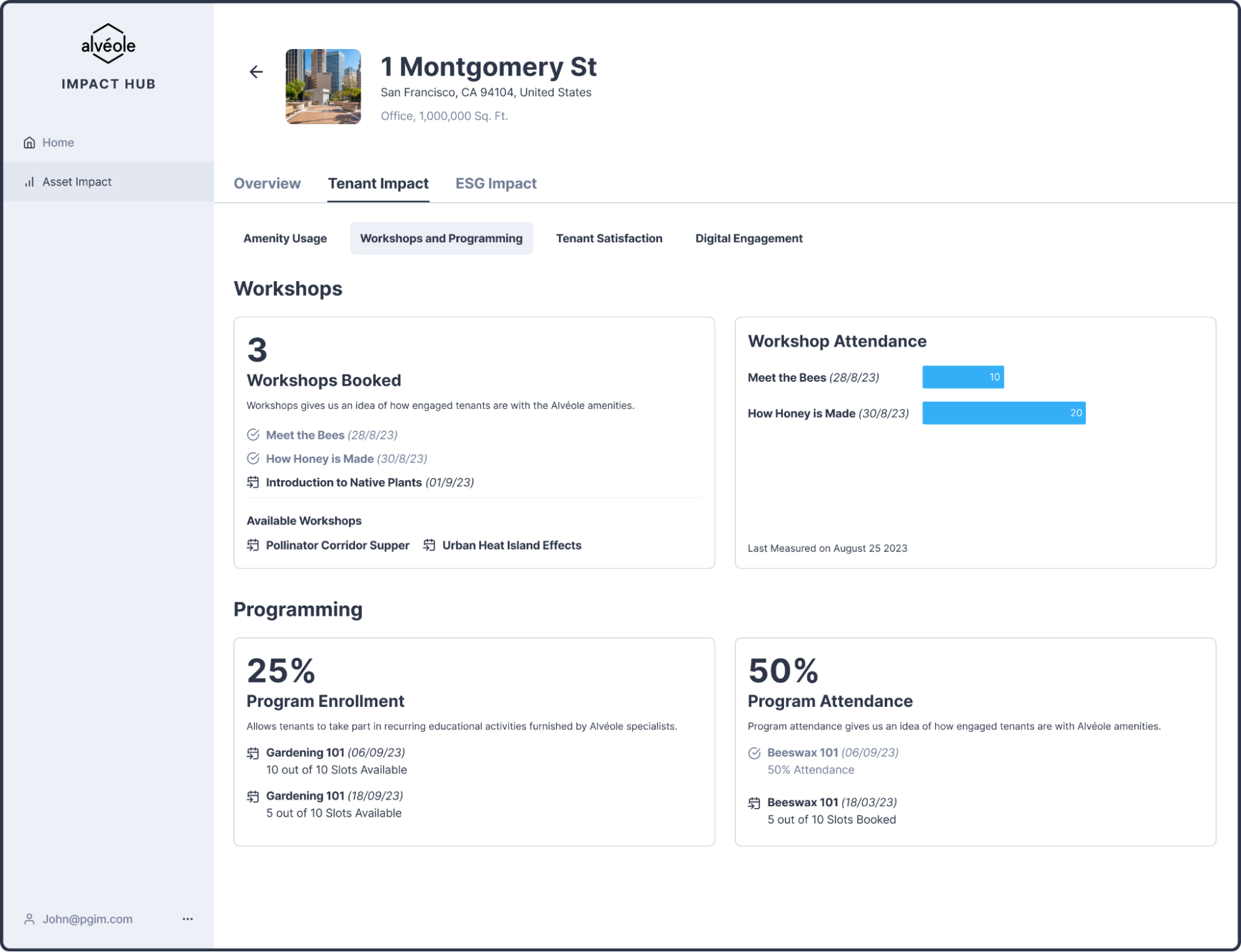Click the 1 Montgomery St building thumbnail

[323, 87]
